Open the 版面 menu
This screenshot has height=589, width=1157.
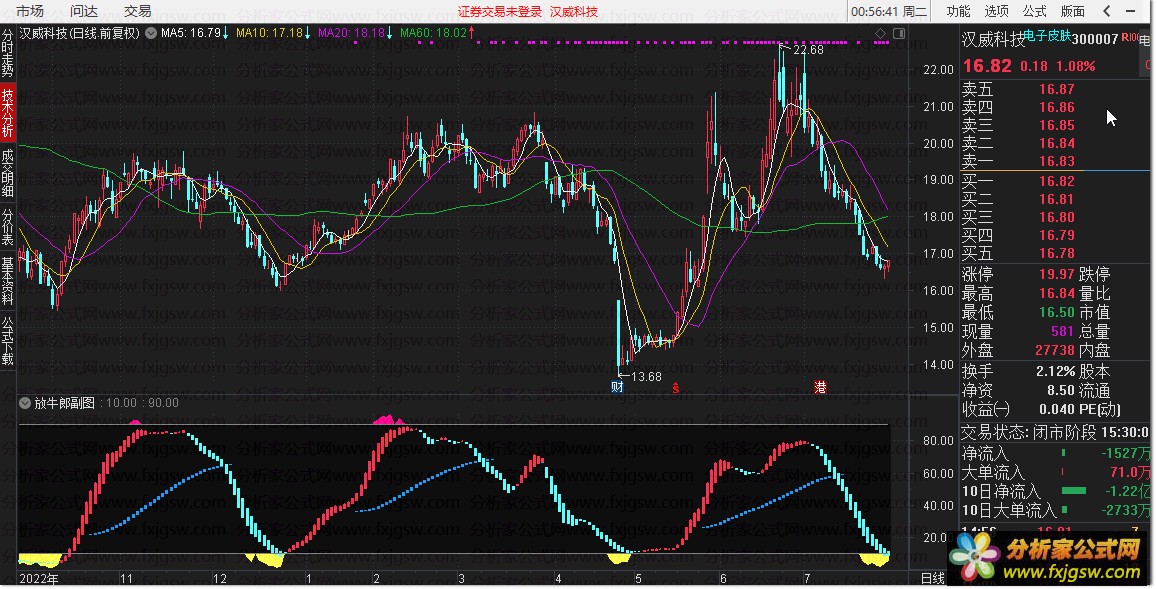(1073, 11)
